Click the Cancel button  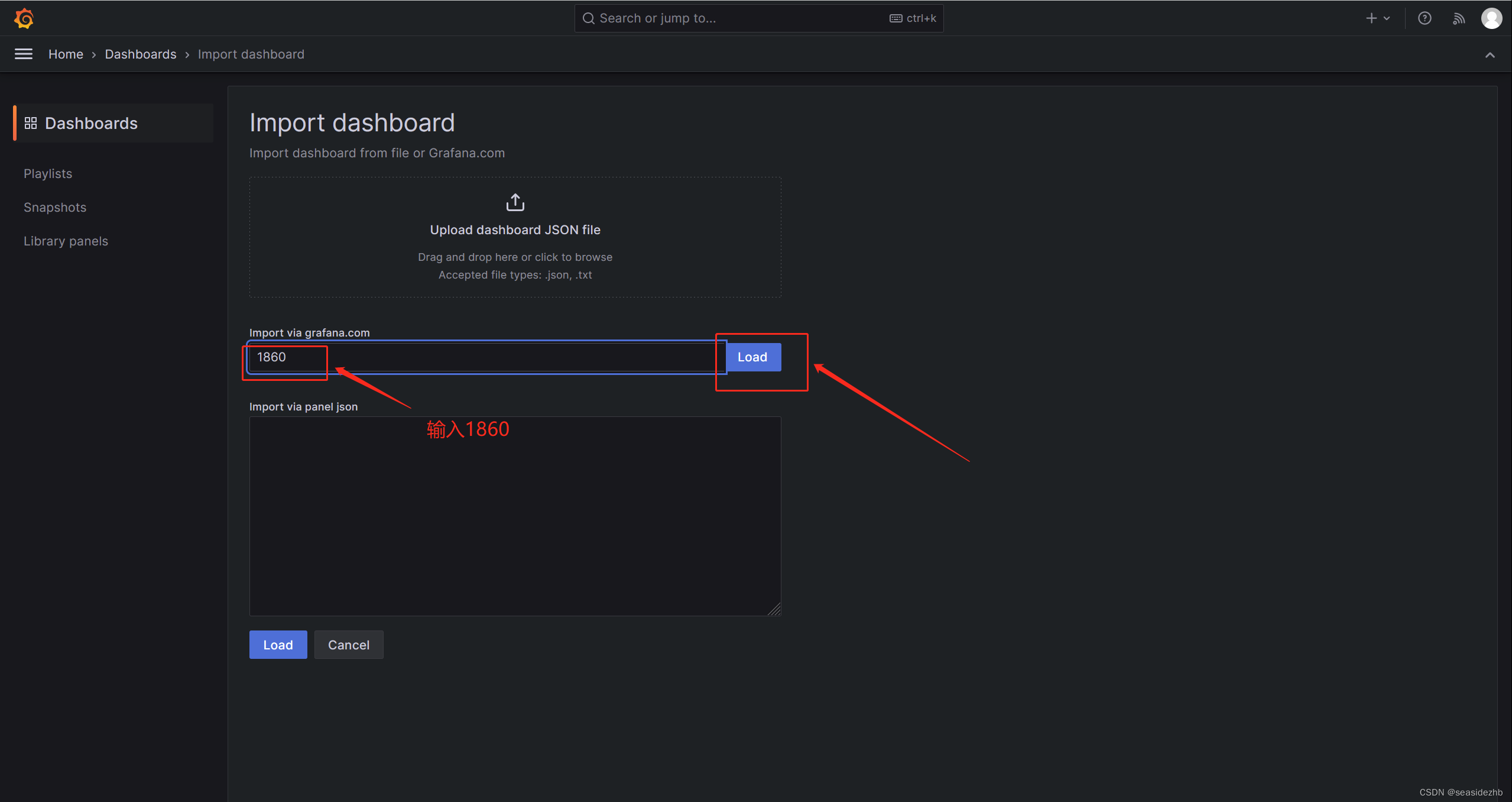pos(349,645)
